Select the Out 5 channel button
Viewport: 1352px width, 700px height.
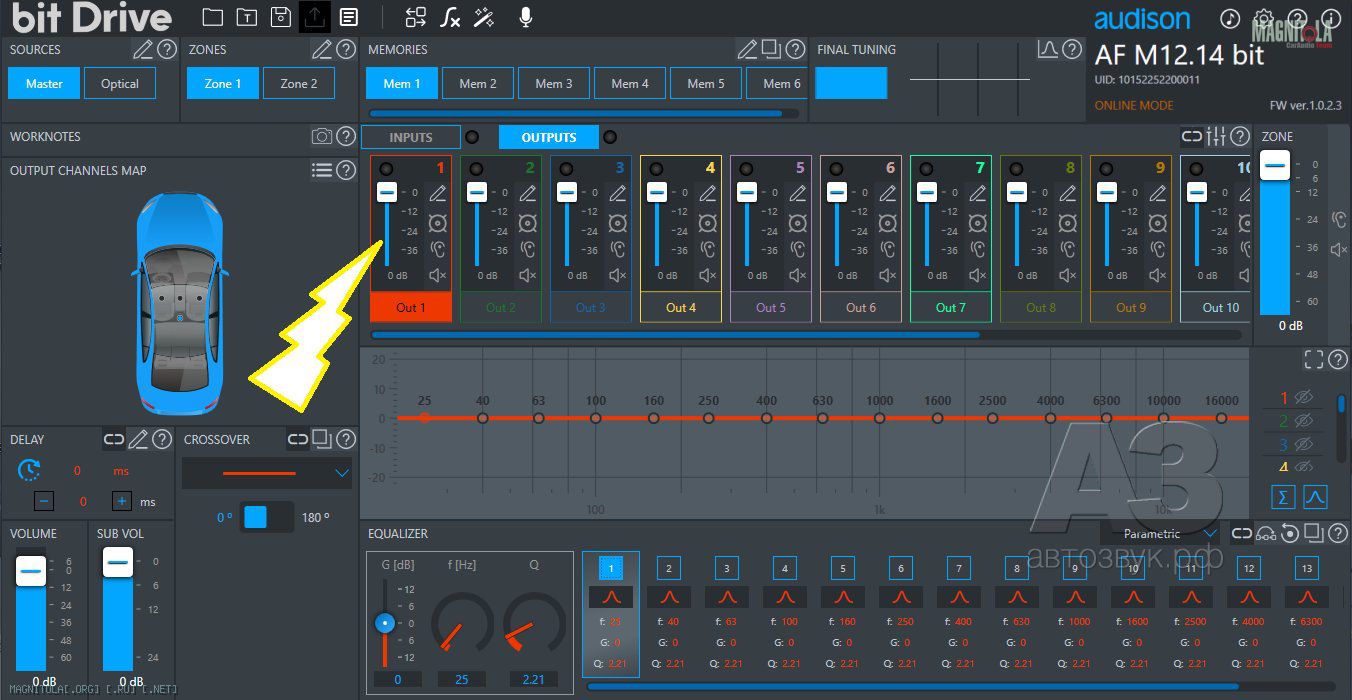tap(771, 307)
